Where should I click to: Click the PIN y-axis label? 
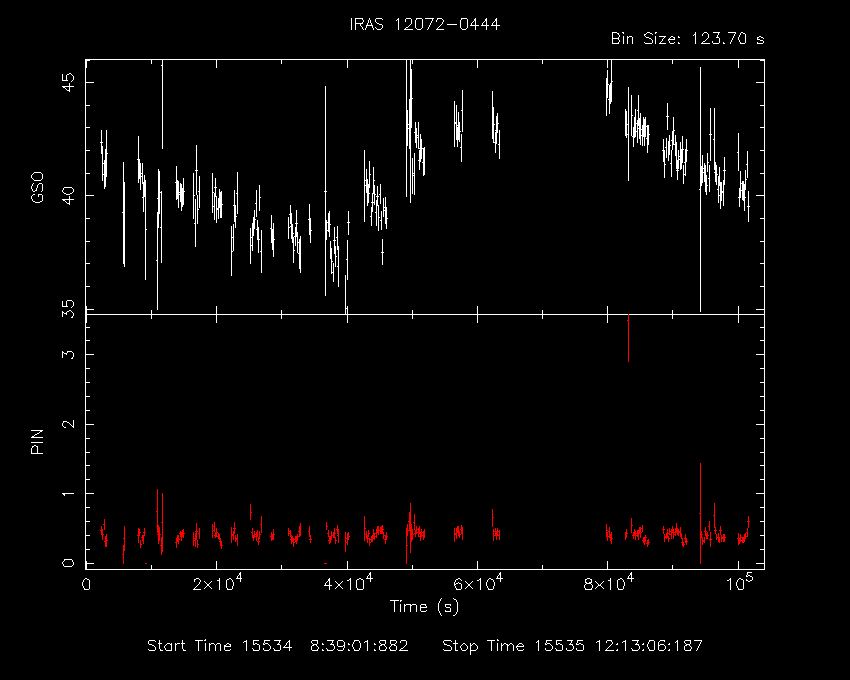coord(37,441)
